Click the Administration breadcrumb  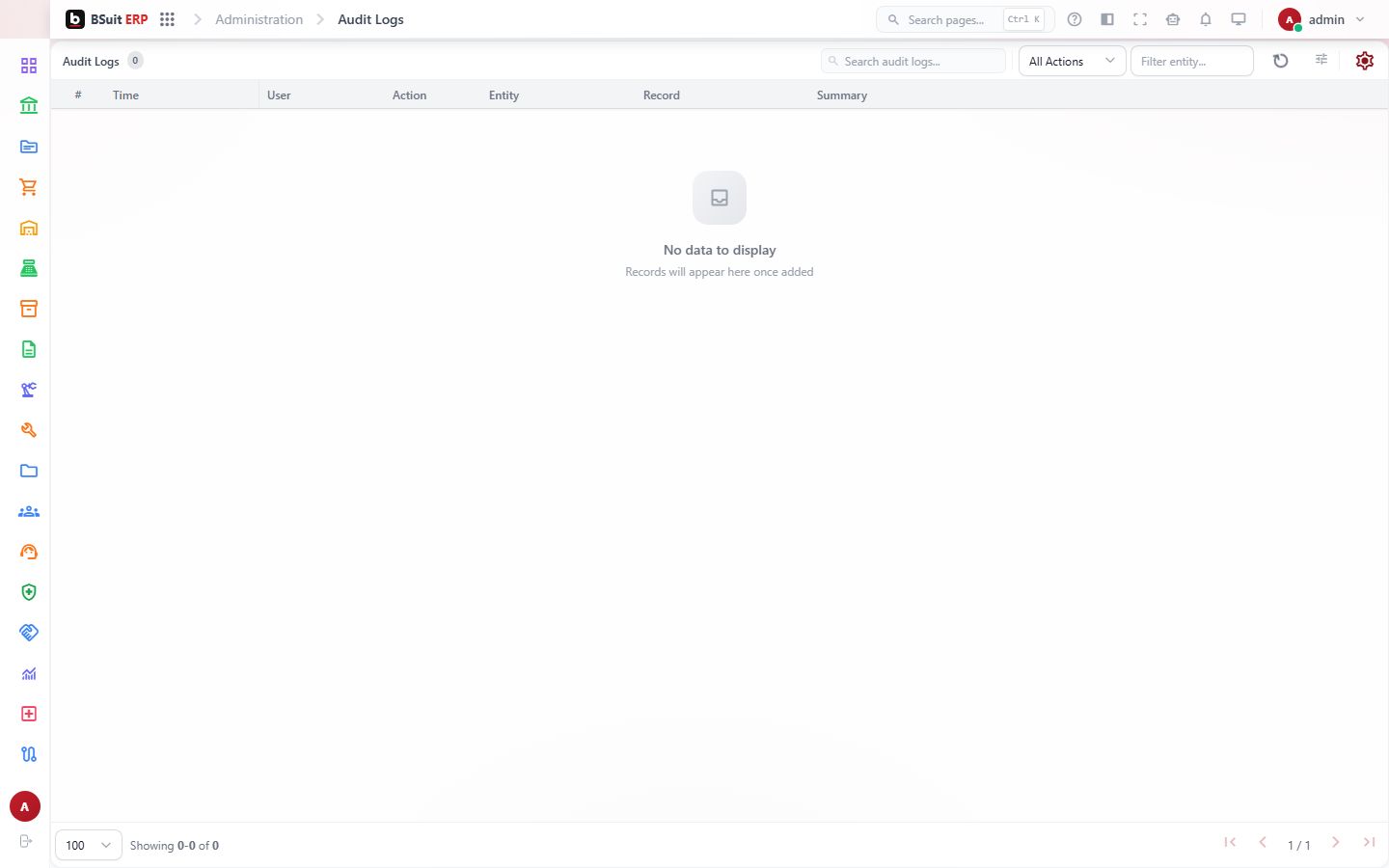pos(259,19)
